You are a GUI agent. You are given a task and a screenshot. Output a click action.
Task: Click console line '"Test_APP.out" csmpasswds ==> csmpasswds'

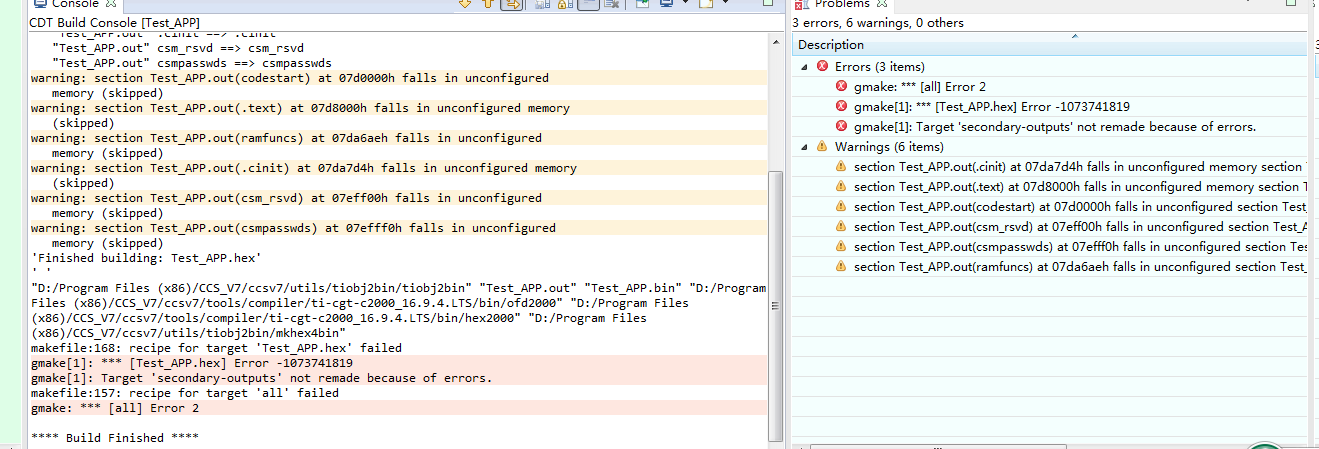192,63
